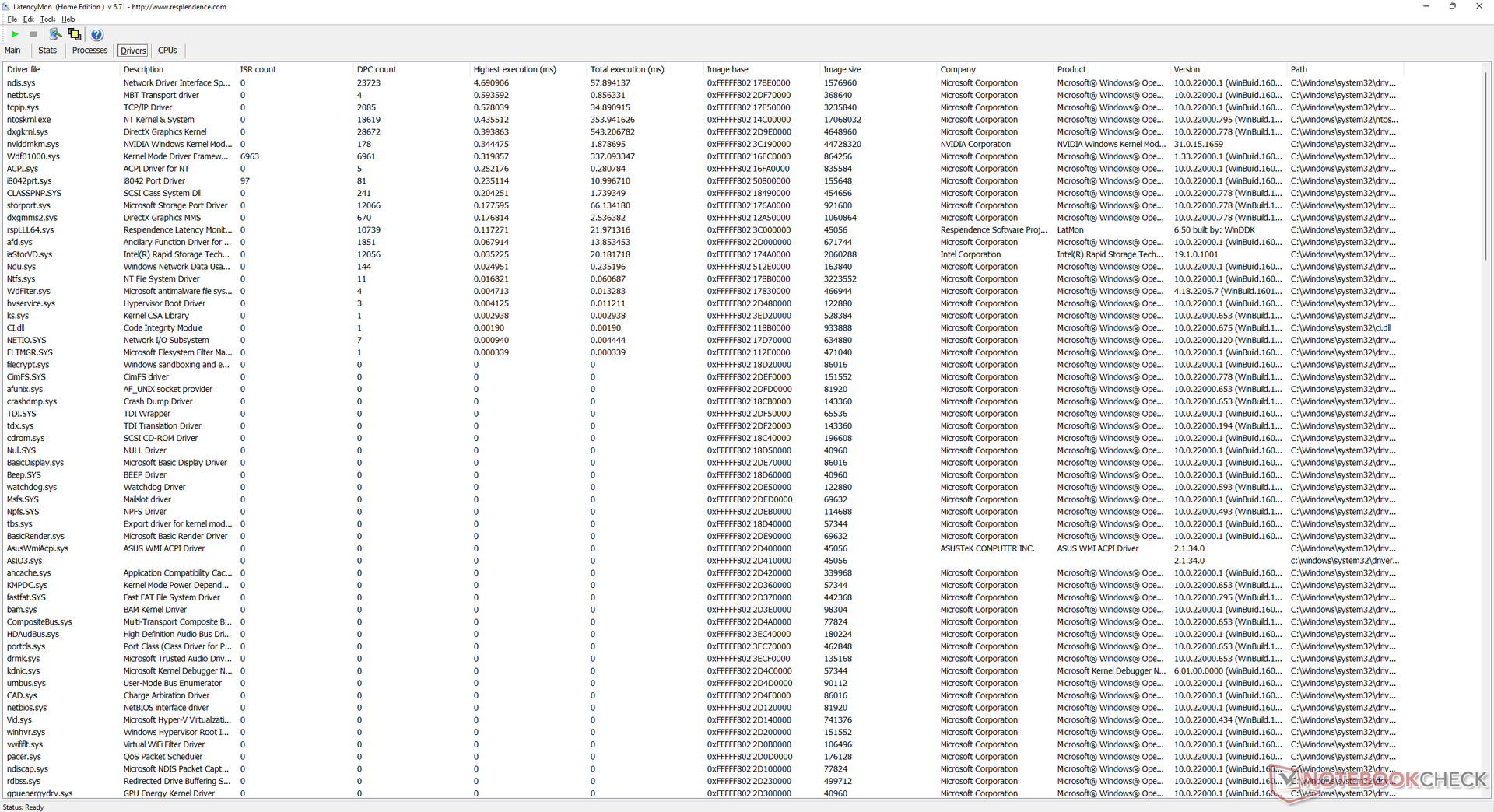Sort by the DPC count column header
This screenshot has height=812, width=1494.
[412, 69]
